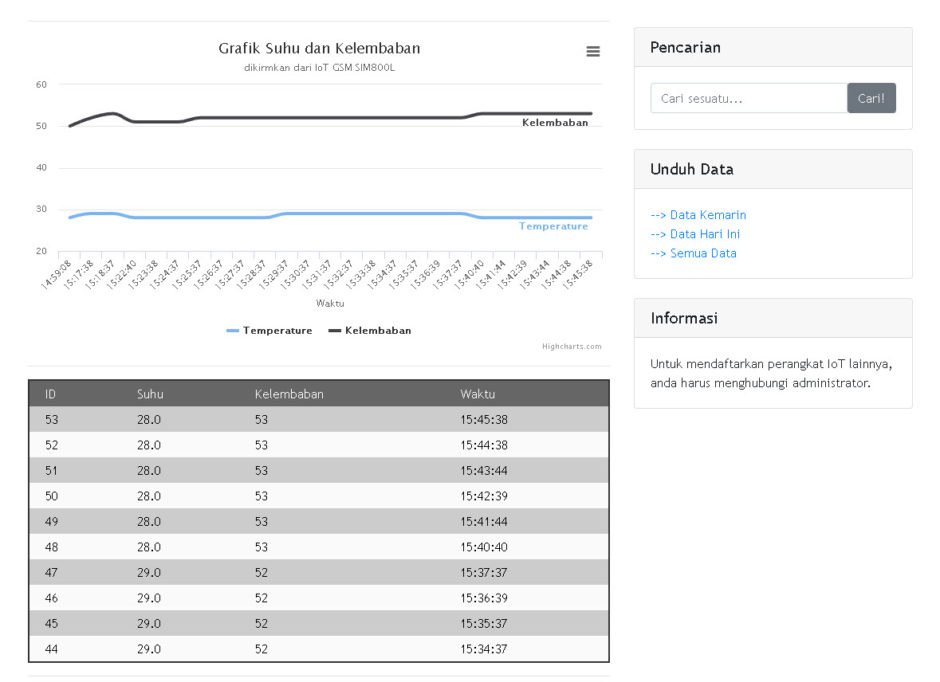Click the ID column header
Screen dimensions: 940x682
pyautogui.click(x=50, y=394)
